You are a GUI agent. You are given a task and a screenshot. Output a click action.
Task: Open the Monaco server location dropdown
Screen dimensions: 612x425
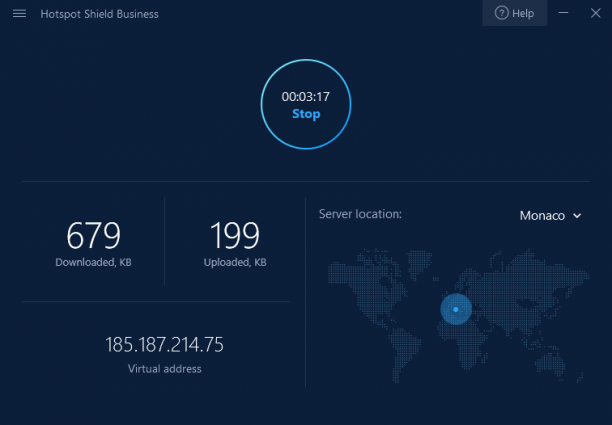(x=550, y=215)
